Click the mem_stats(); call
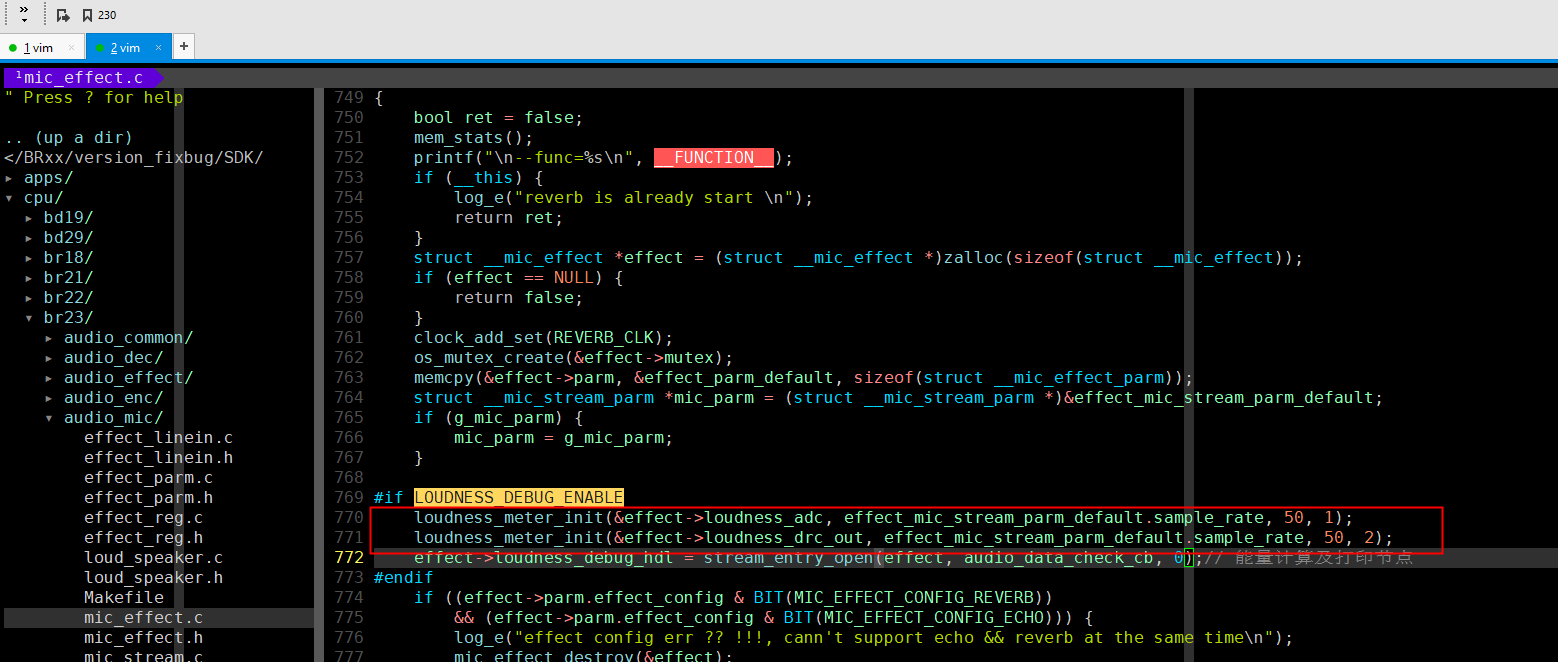 point(474,137)
